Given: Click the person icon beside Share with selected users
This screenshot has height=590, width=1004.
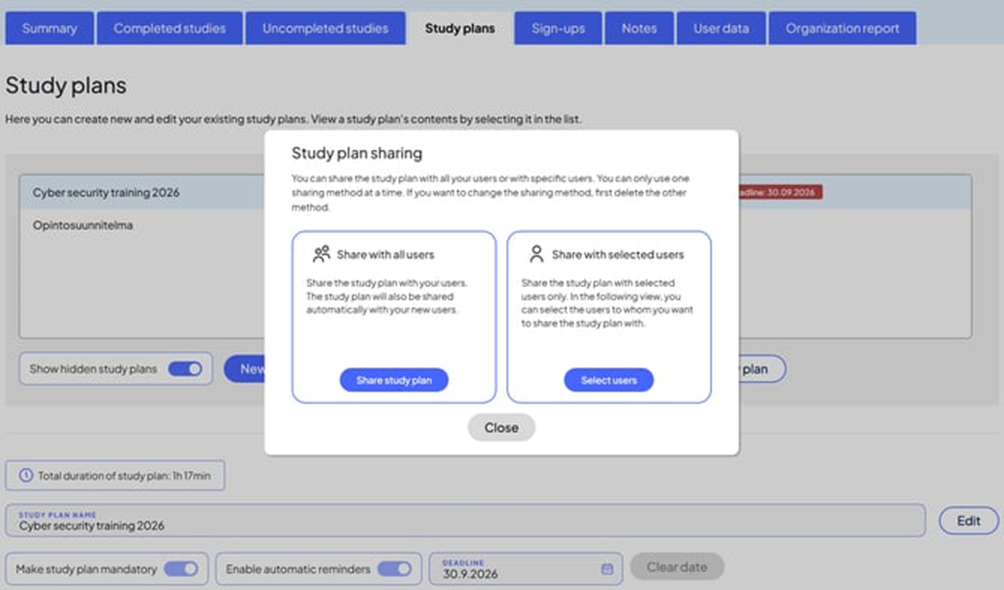Looking at the screenshot, I should tap(537, 254).
